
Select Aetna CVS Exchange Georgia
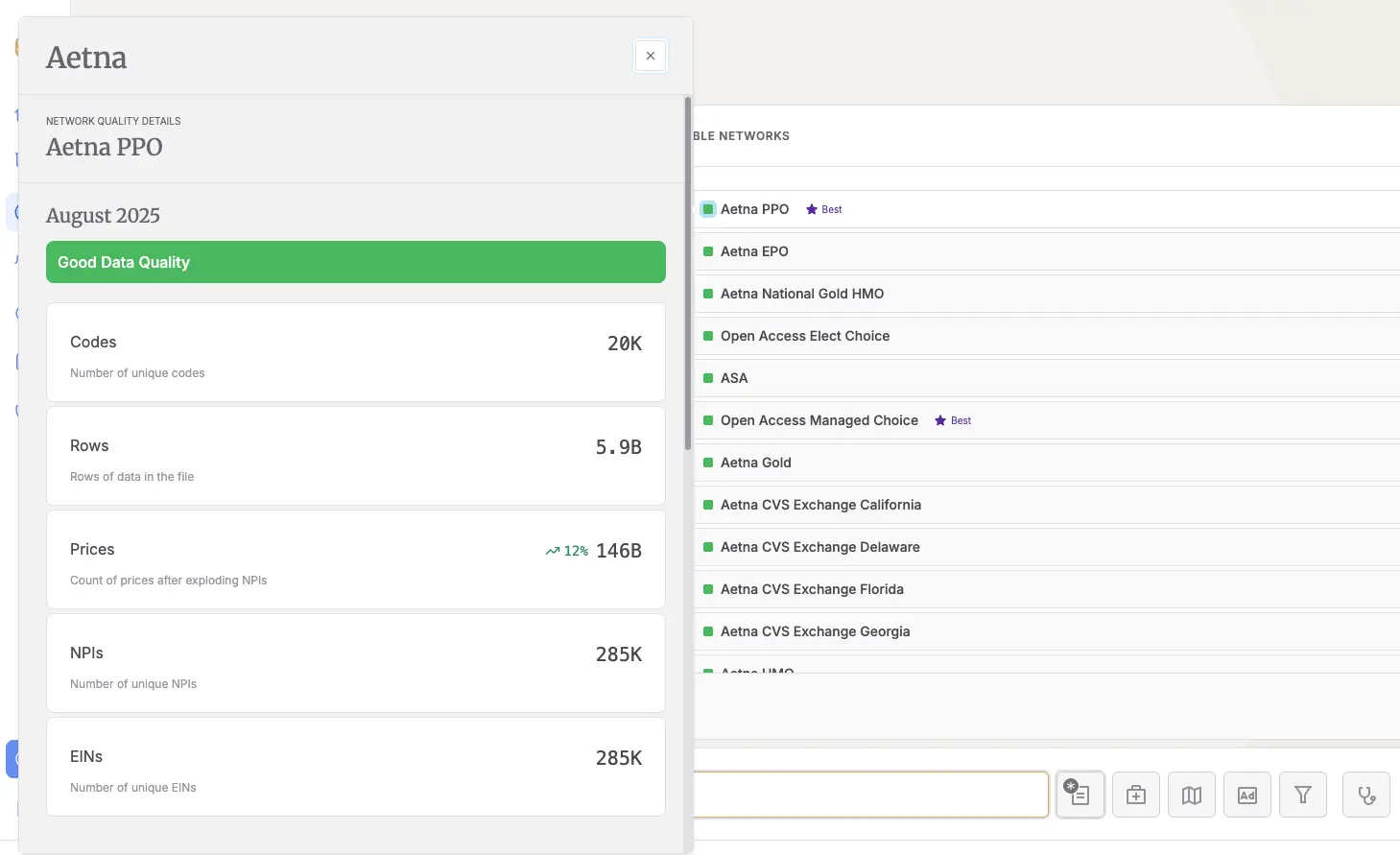click(1046, 631)
